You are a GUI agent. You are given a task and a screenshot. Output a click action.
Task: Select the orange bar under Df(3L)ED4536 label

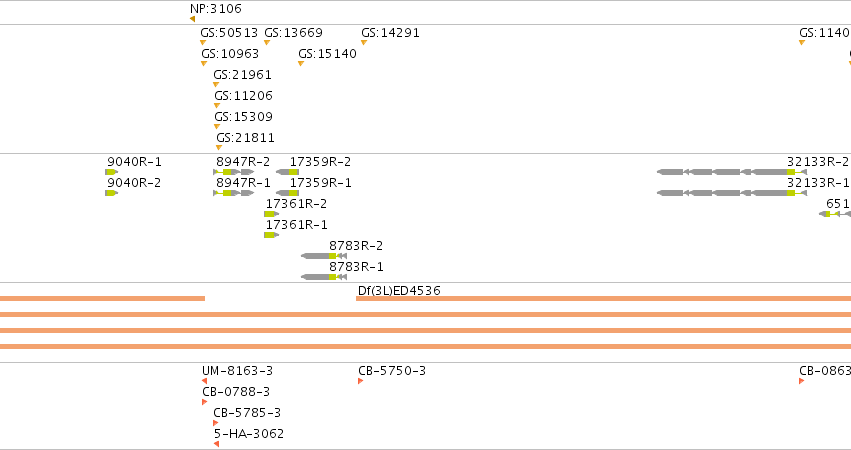coord(603,299)
